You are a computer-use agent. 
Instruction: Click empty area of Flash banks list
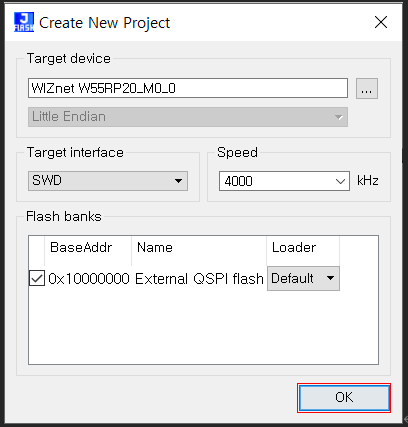click(203, 328)
